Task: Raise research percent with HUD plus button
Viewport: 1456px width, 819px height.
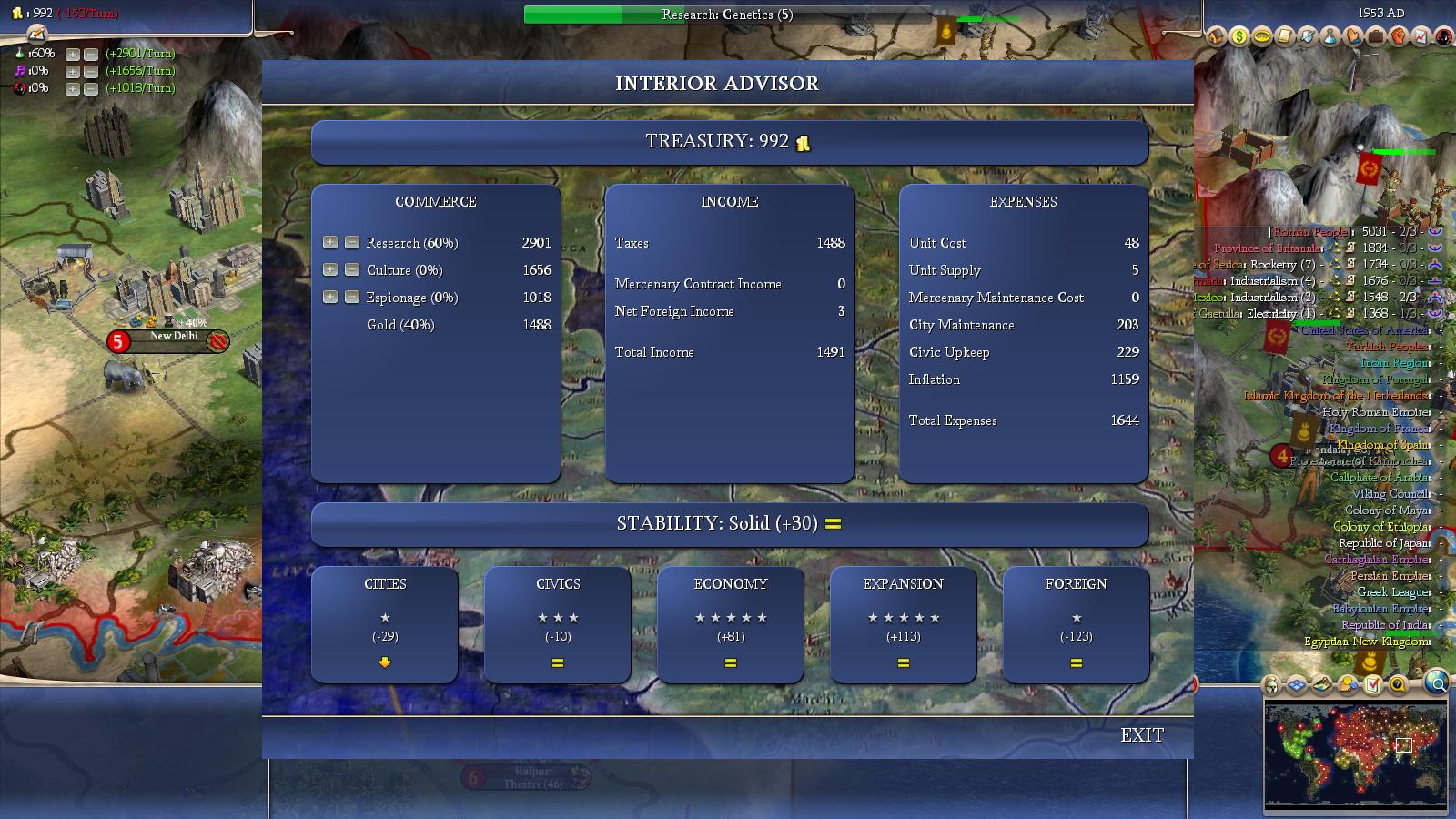Action: click(73, 55)
